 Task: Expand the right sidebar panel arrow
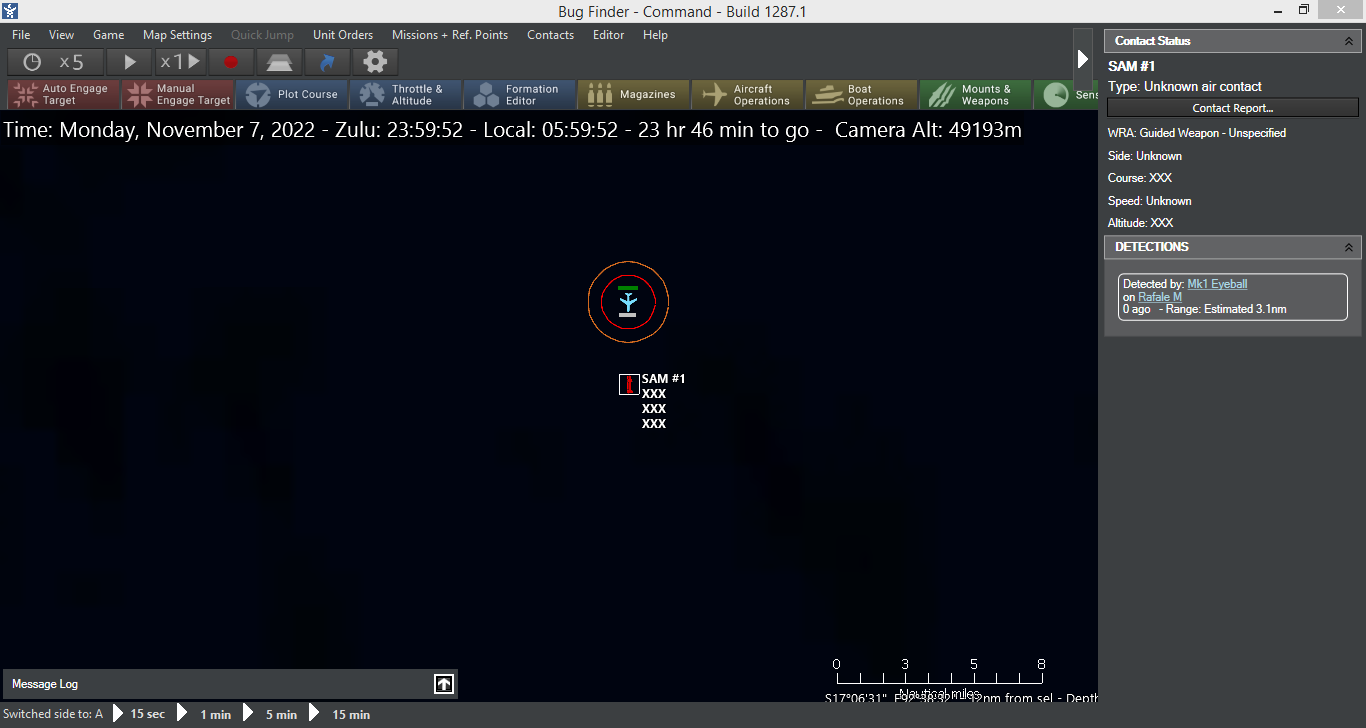[x=1083, y=57]
